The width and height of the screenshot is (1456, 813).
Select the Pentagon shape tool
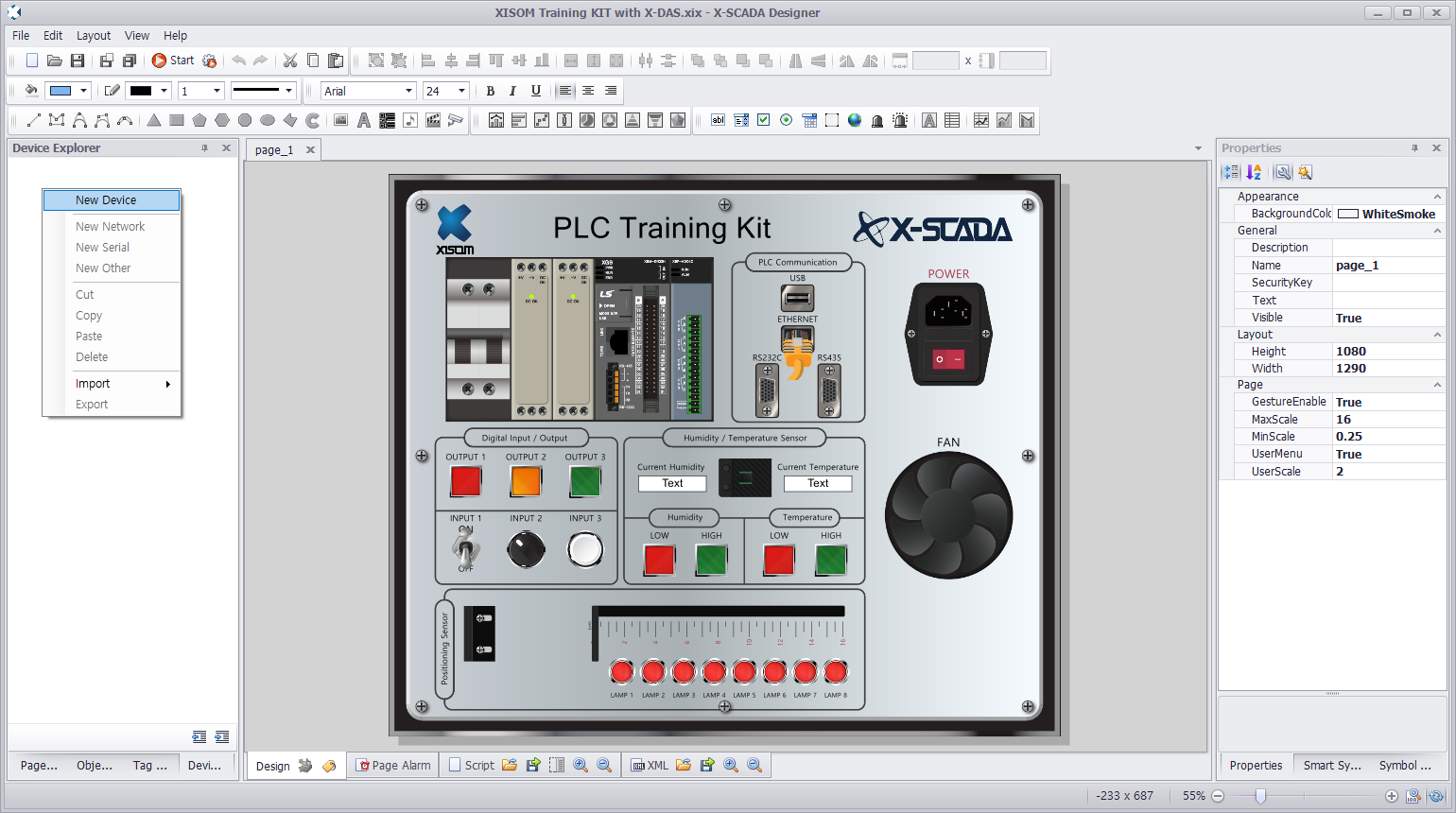coord(199,120)
